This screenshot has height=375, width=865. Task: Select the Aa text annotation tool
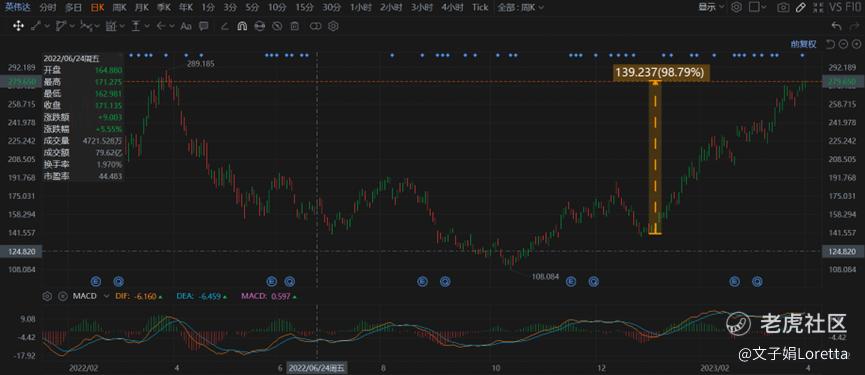[186, 26]
